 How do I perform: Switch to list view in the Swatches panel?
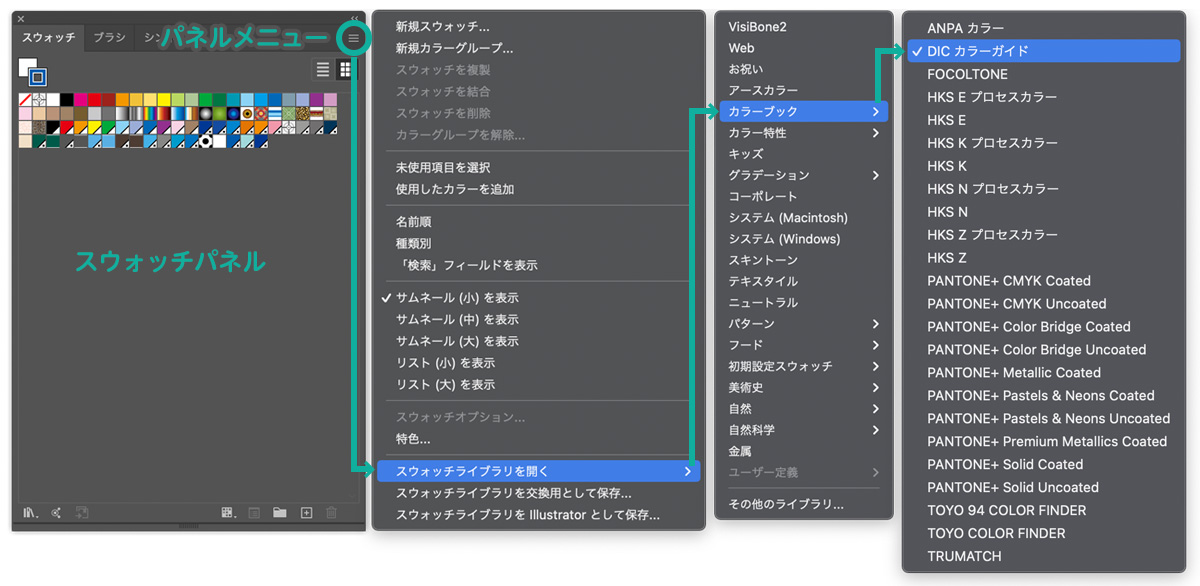coord(322,69)
